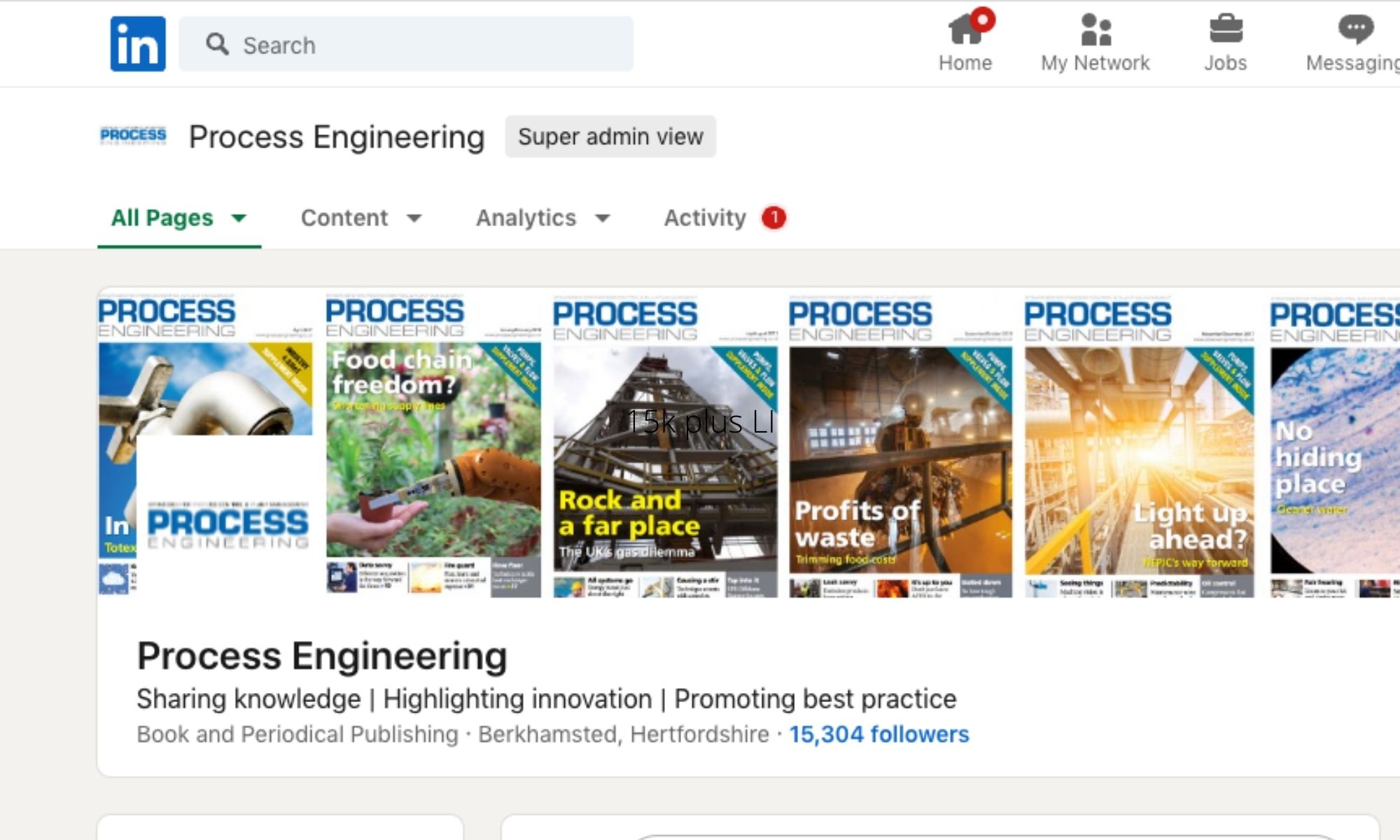Screen dimensions: 1400x840
Task: Click the LinkedIn logo icon
Action: [138, 44]
